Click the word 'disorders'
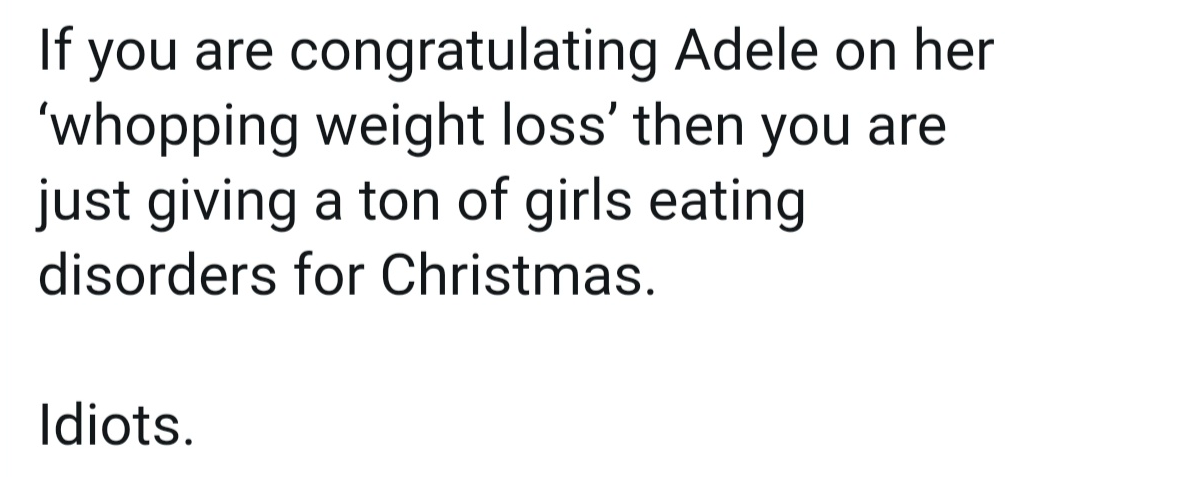1184x477 pixels. (158, 275)
